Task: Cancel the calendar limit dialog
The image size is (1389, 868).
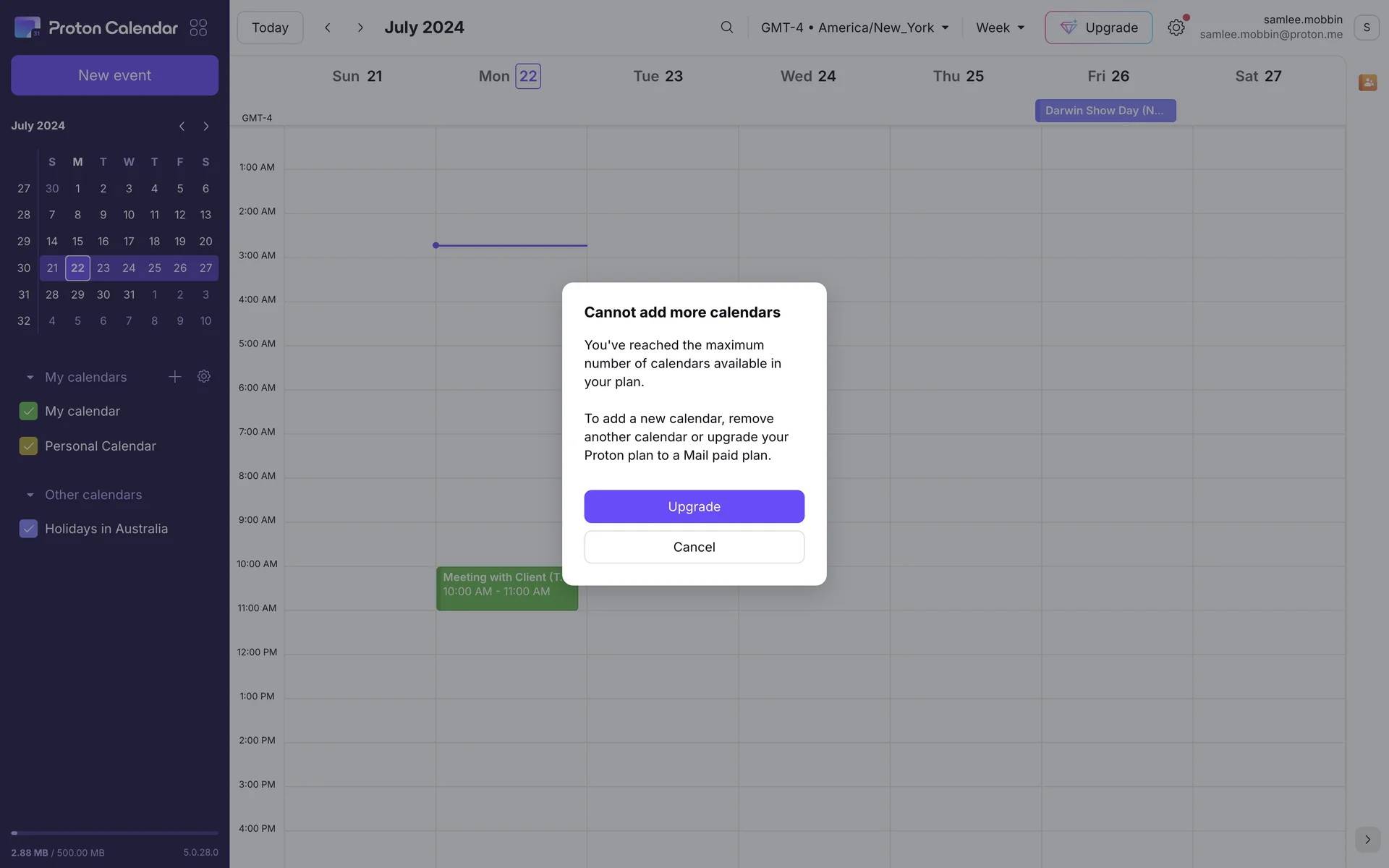Action: coord(694,547)
